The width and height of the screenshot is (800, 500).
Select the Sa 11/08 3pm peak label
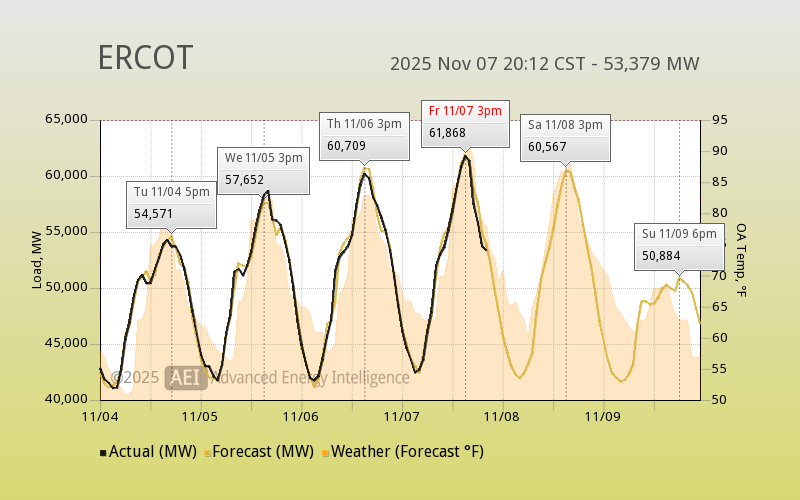pos(565,124)
